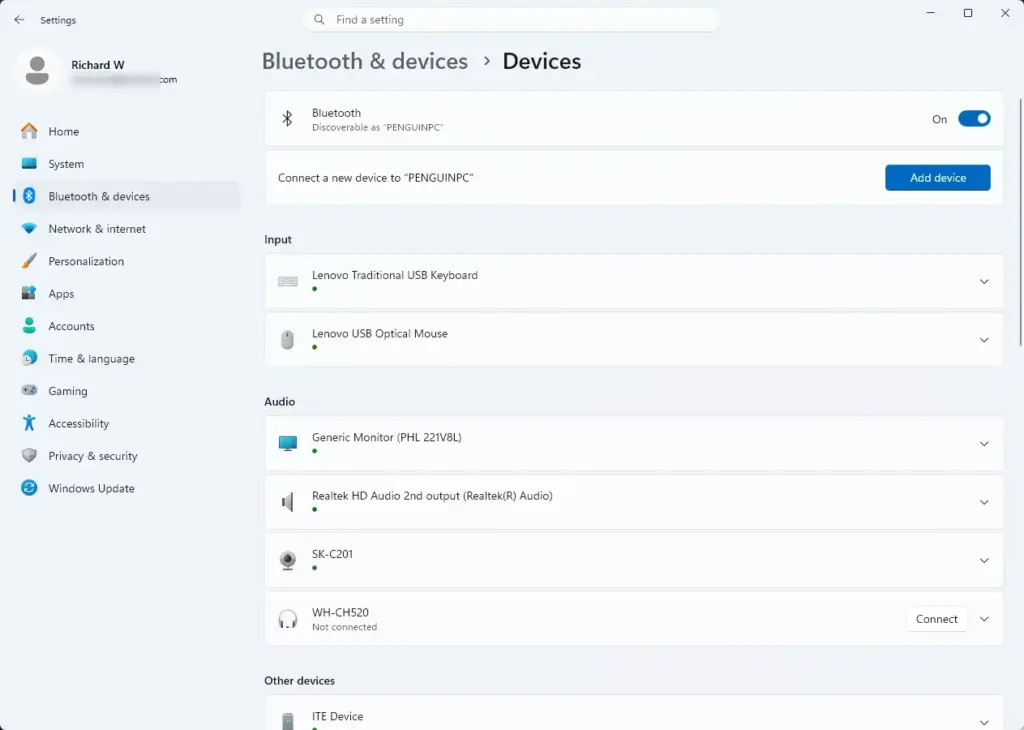Click the System monitor icon
Viewport: 1024px width, 730px height.
click(x=29, y=163)
